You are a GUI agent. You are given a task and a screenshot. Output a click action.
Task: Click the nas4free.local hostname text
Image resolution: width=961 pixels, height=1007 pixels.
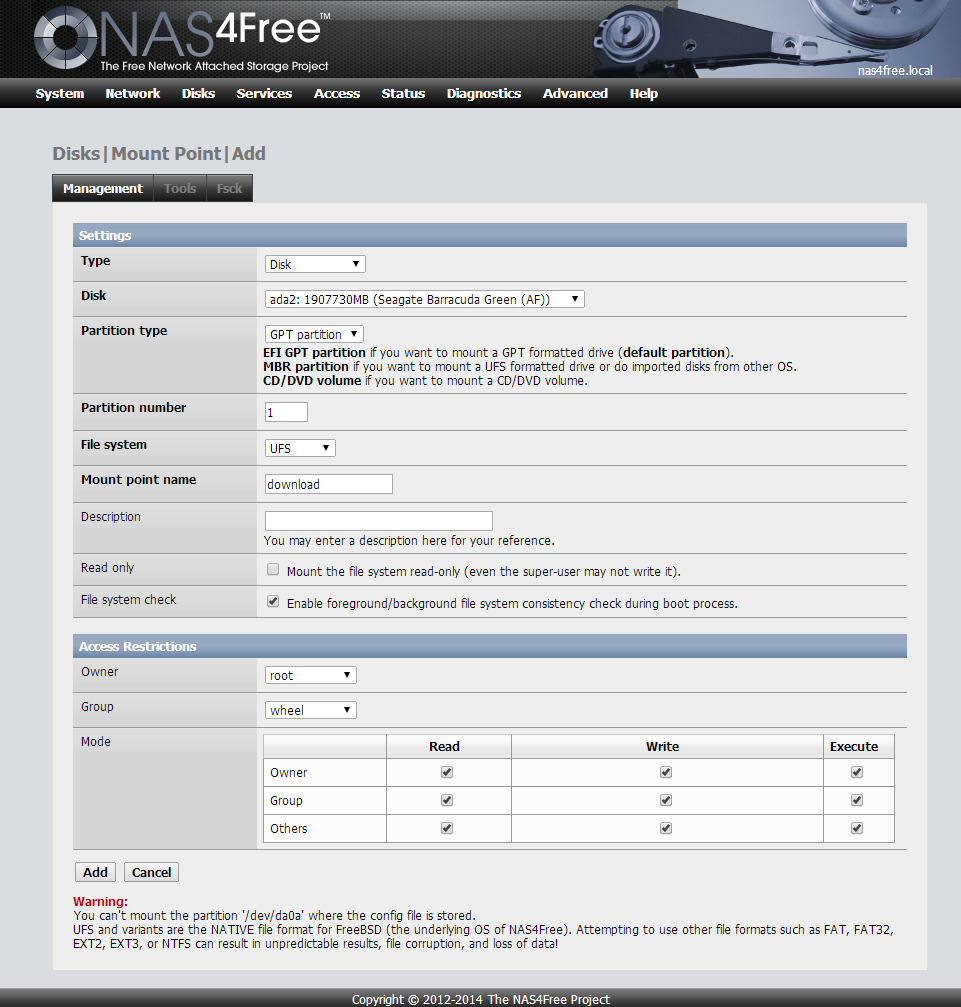pos(895,71)
